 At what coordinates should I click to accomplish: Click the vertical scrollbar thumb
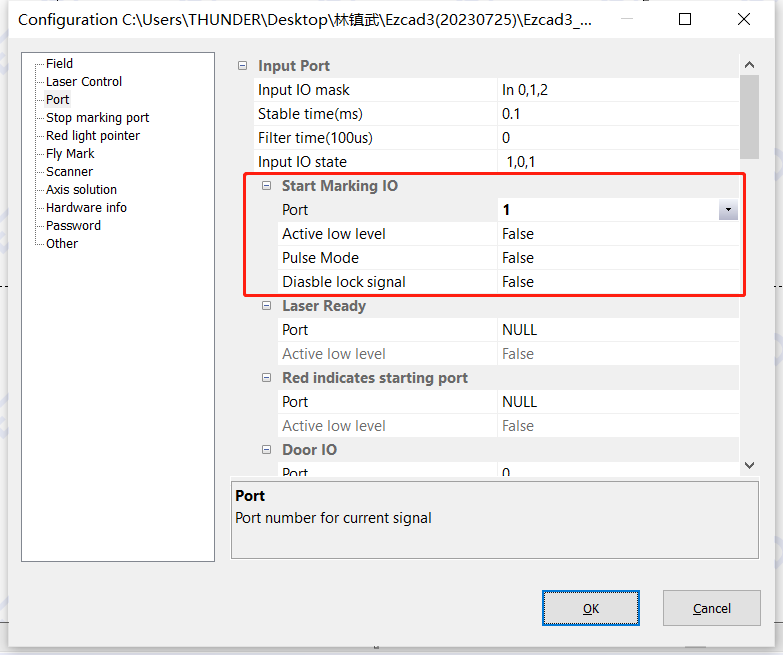pos(749,117)
